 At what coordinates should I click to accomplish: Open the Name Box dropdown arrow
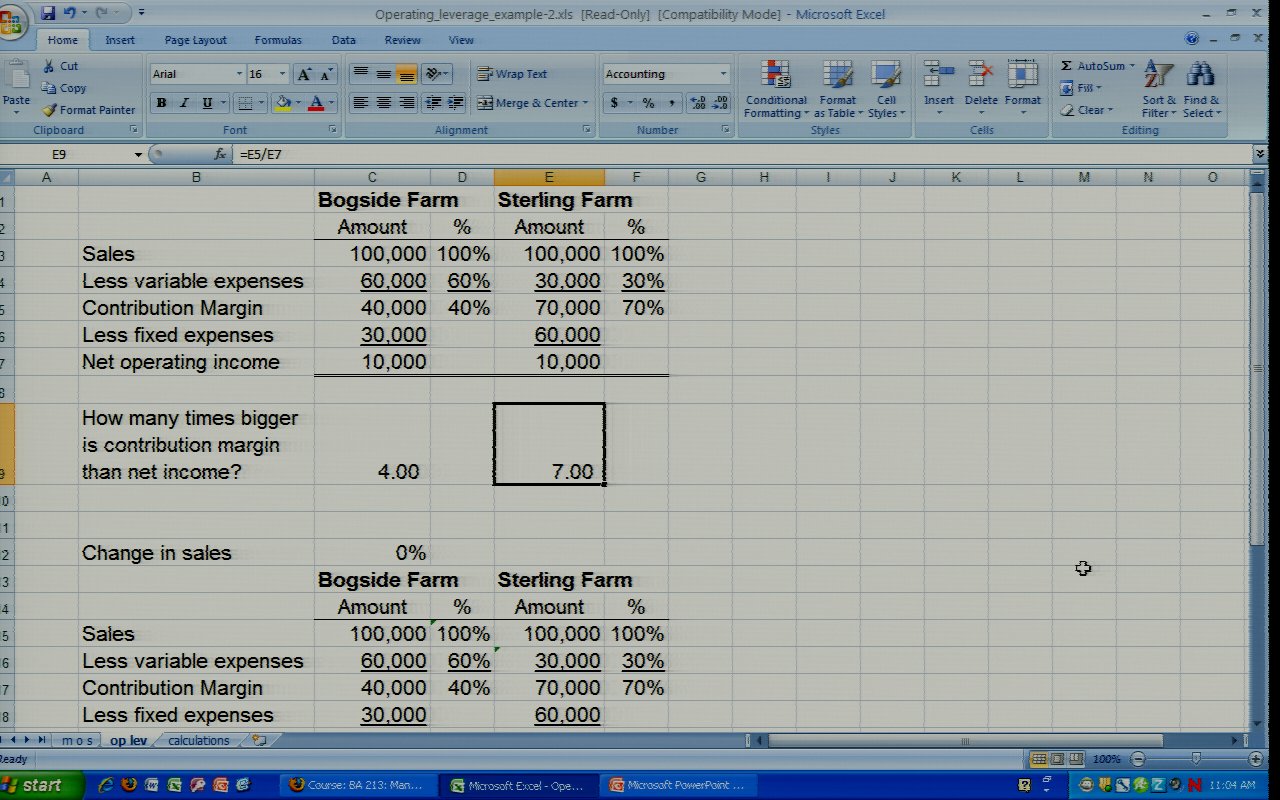tap(138, 155)
